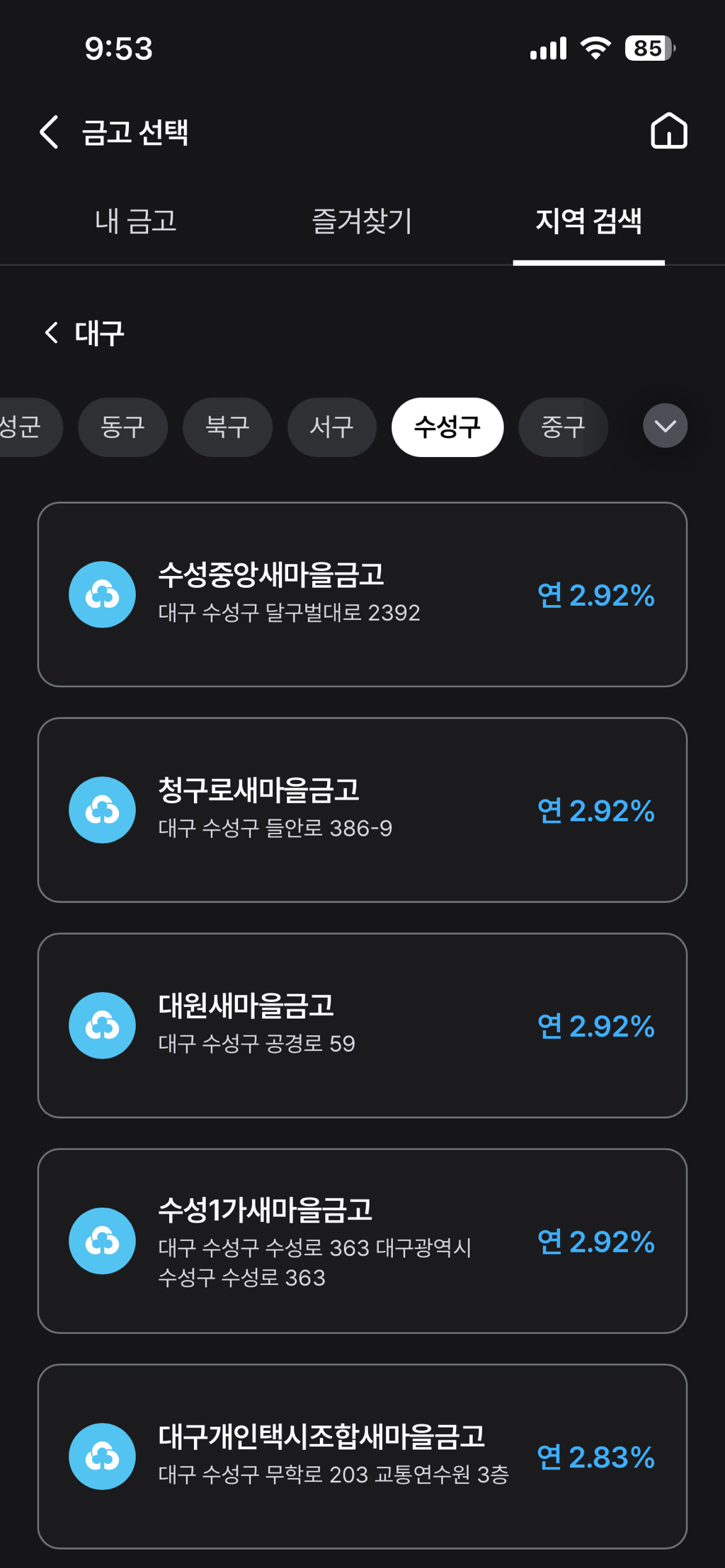Tap the 청구로새마을금고 logo icon
The height and width of the screenshot is (1568, 725).
102,810
